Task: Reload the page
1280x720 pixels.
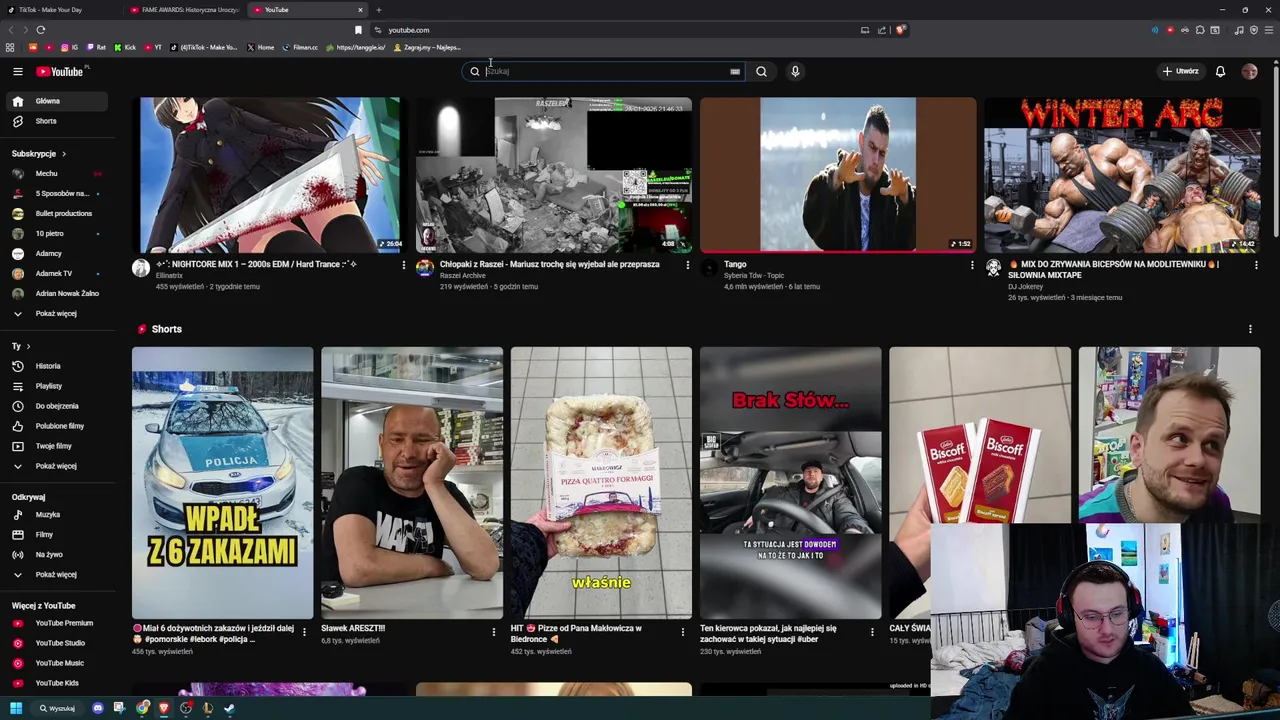Action: click(x=41, y=30)
